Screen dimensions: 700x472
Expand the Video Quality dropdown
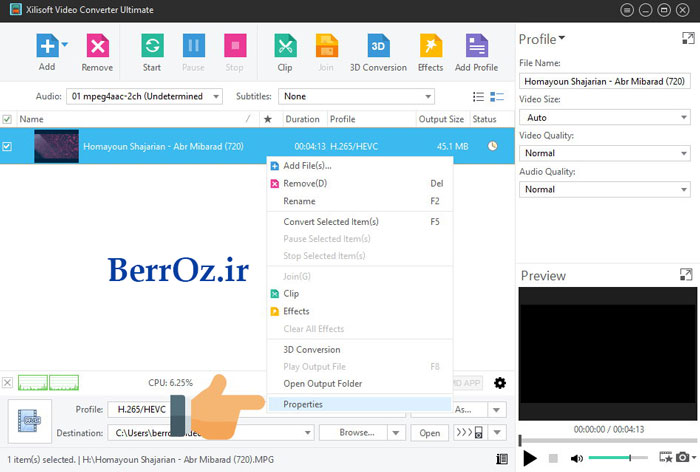[x=603, y=153]
